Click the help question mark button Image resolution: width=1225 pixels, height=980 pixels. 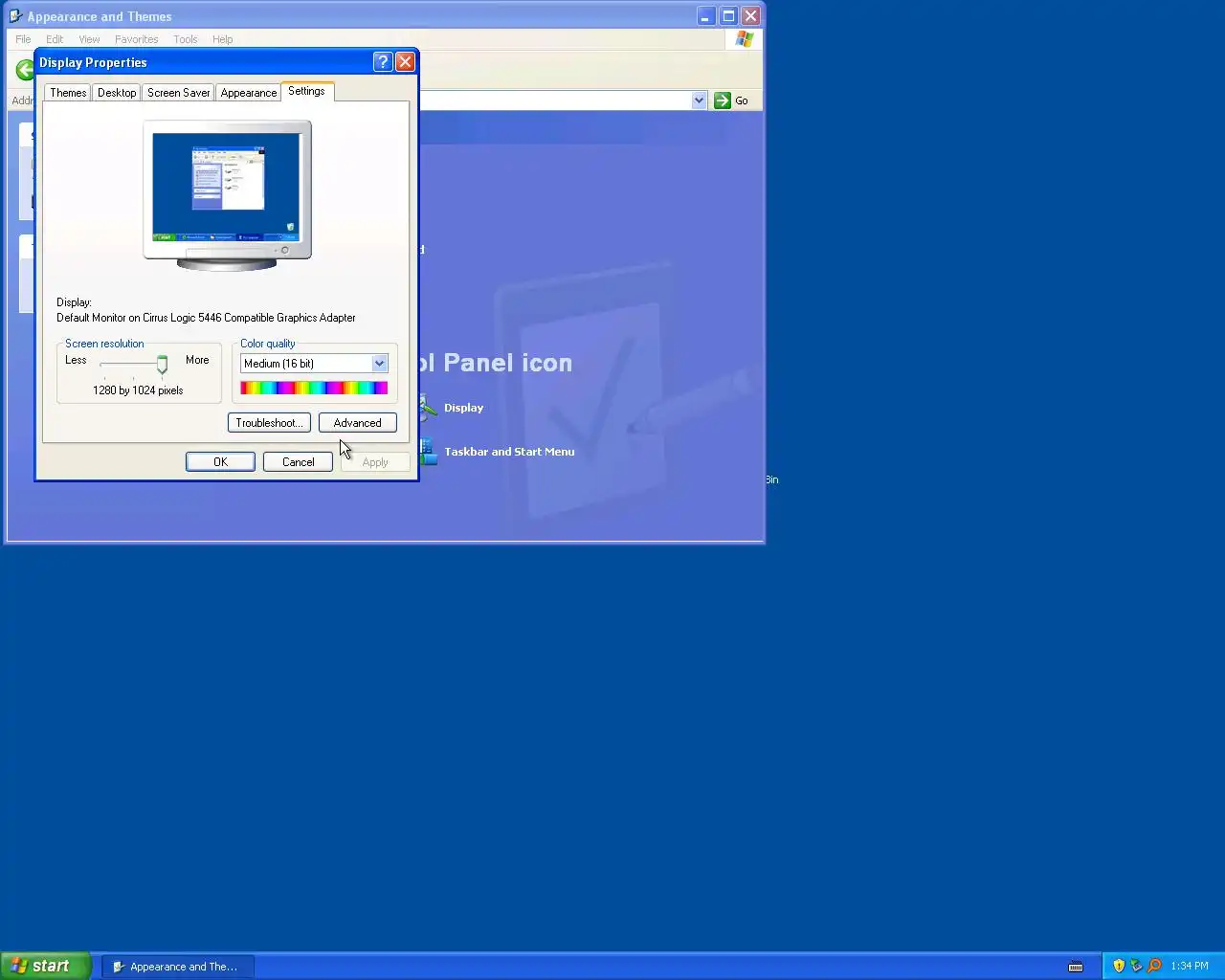pyautogui.click(x=383, y=62)
